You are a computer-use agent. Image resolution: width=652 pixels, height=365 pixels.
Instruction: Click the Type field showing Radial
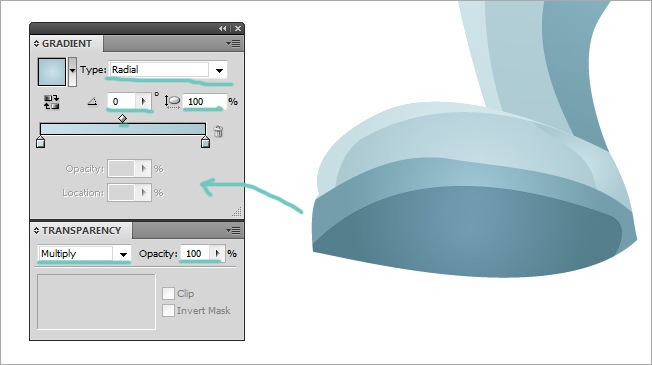(159, 70)
